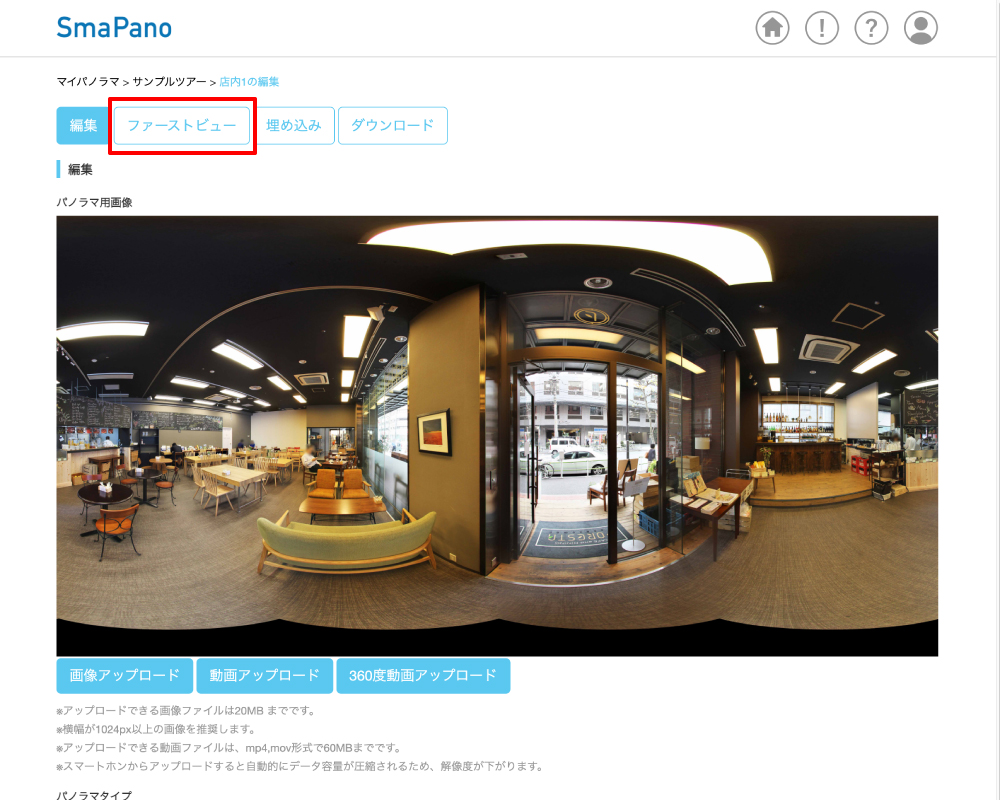The image size is (1000, 800).
Task: Switch to the ファーストビュー tab
Action: click(x=182, y=126)
